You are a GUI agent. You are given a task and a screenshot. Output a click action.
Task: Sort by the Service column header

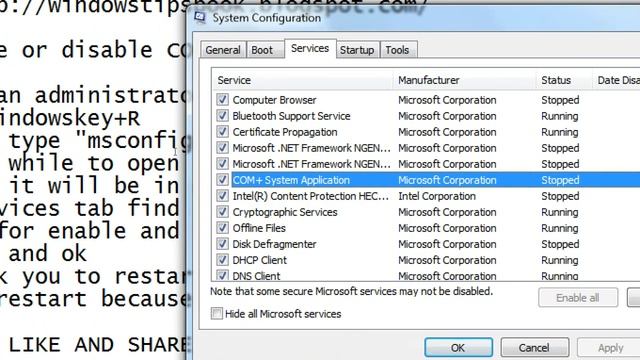click(302, 80)
